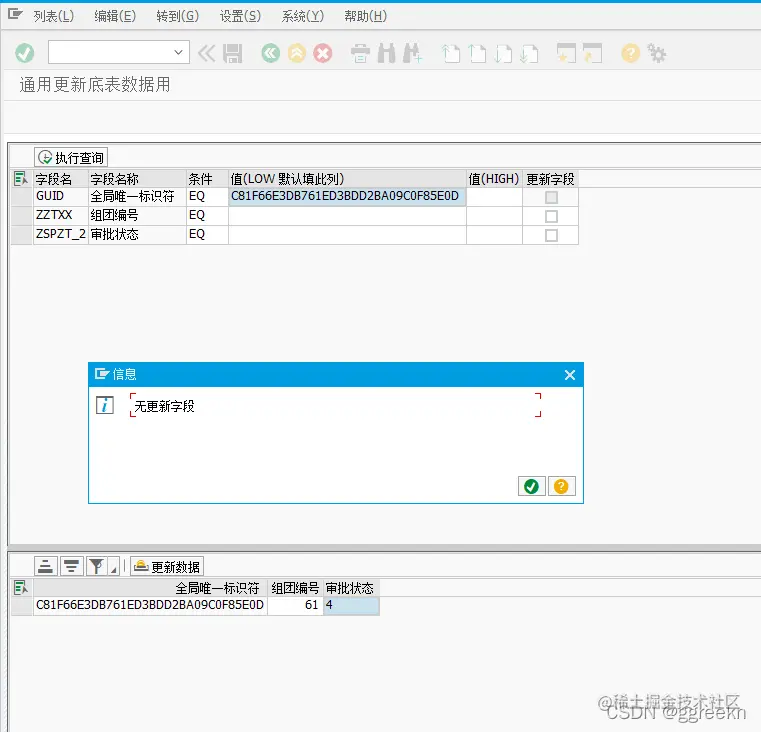Expand the filter options dropdown arrow

[x=114, y=567]
